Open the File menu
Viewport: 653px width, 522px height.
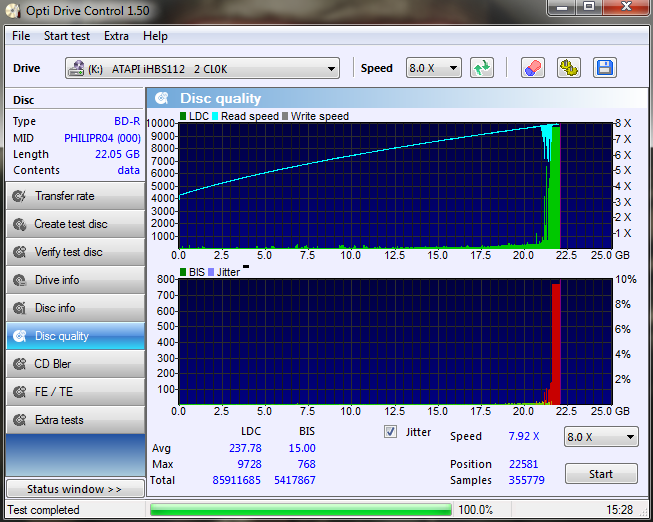tap(21, 36)
